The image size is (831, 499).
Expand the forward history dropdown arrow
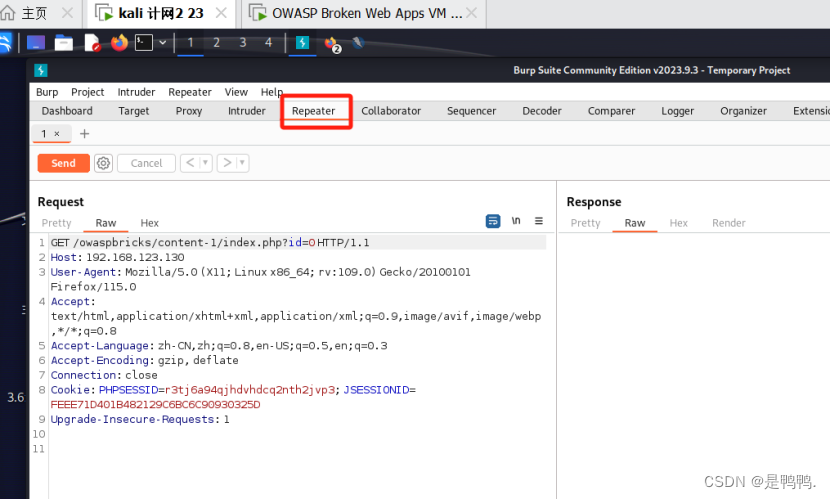coord(243,163)
